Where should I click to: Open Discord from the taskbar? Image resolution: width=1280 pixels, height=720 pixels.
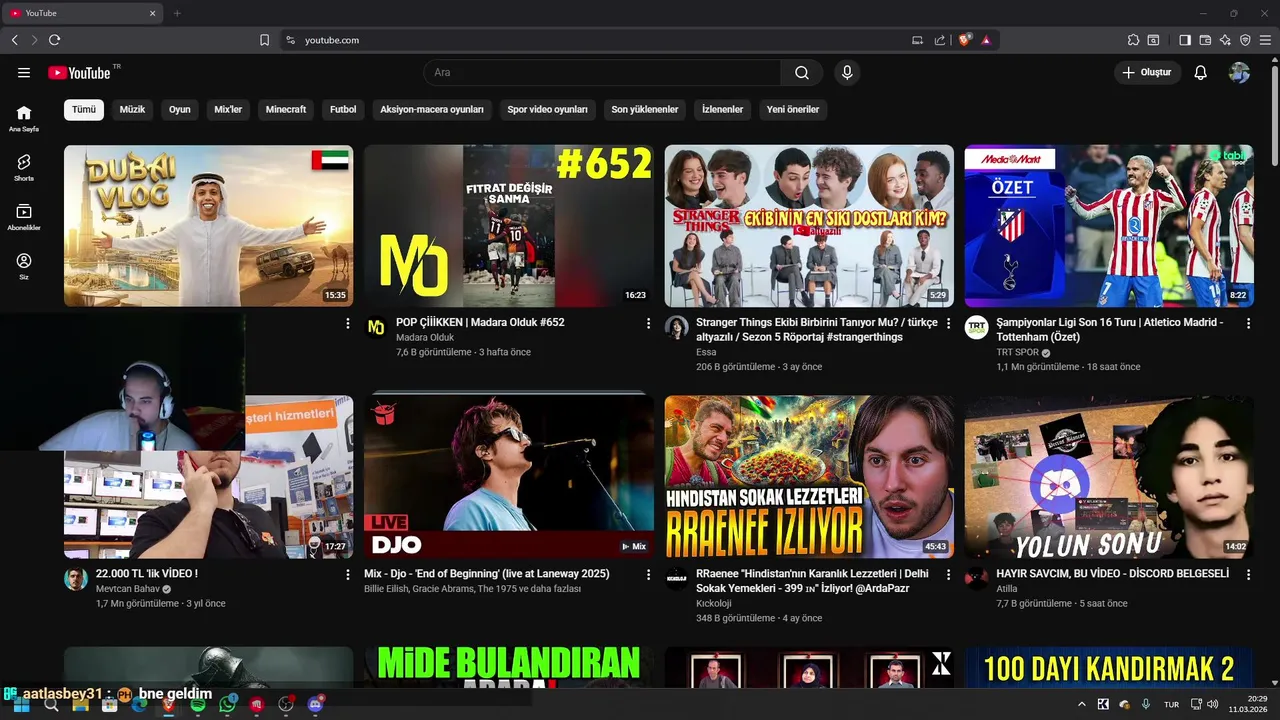316,704
